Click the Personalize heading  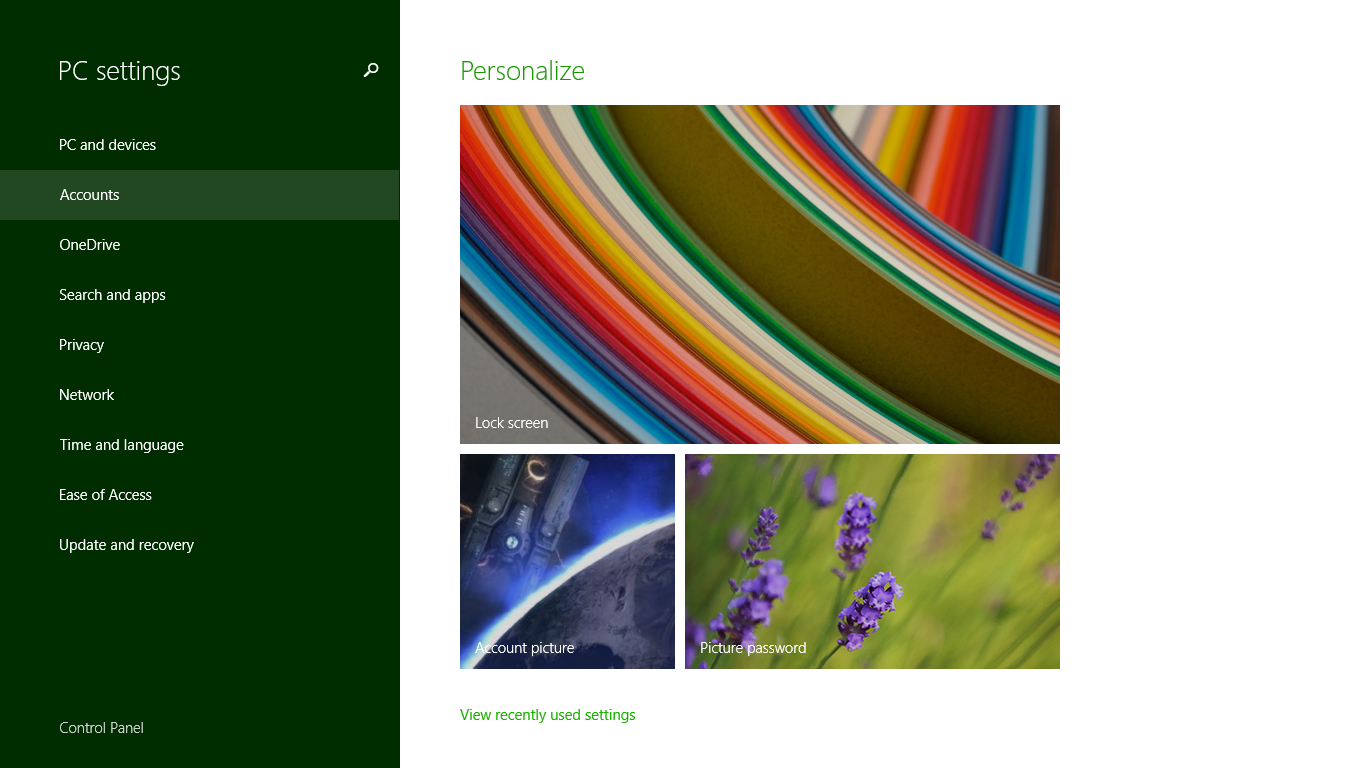click(522, 71)
